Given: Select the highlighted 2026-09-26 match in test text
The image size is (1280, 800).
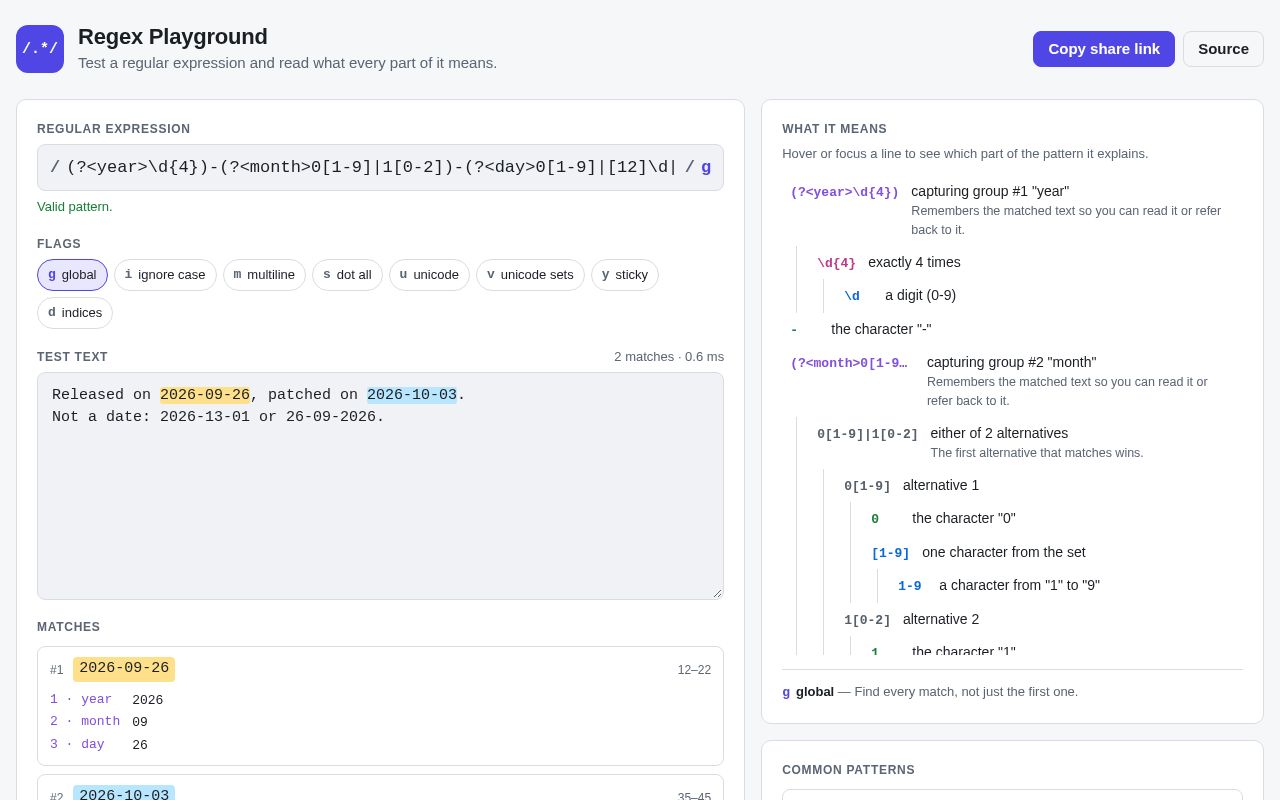Looking at the screenshot, I should coord(205,395).
